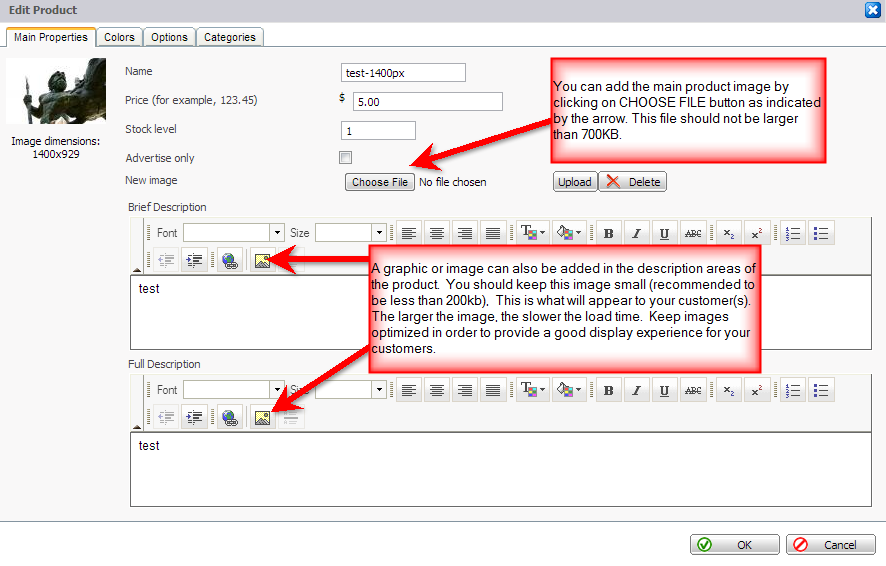Collapse the Brief Description toolbar
Image resolution: width=886 pixels, height=566 pixels.
137,270
